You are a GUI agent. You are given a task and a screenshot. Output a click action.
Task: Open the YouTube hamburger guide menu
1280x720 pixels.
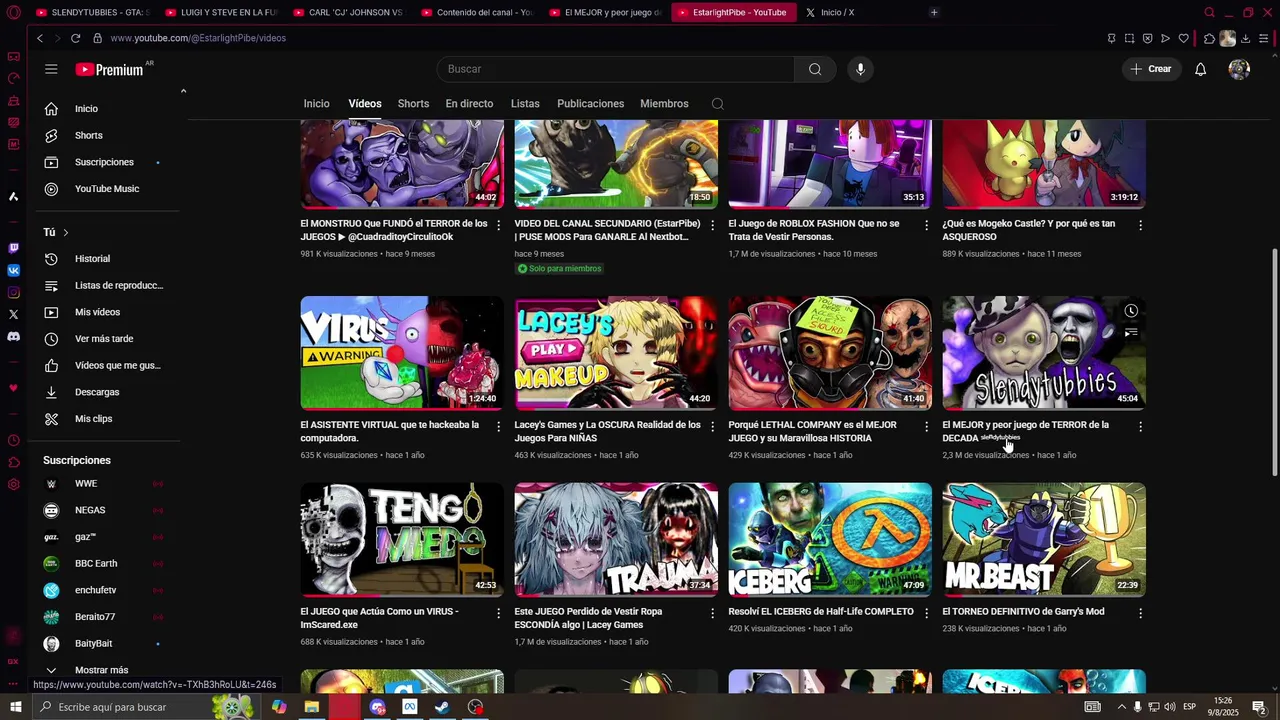[x=51, y=69]
